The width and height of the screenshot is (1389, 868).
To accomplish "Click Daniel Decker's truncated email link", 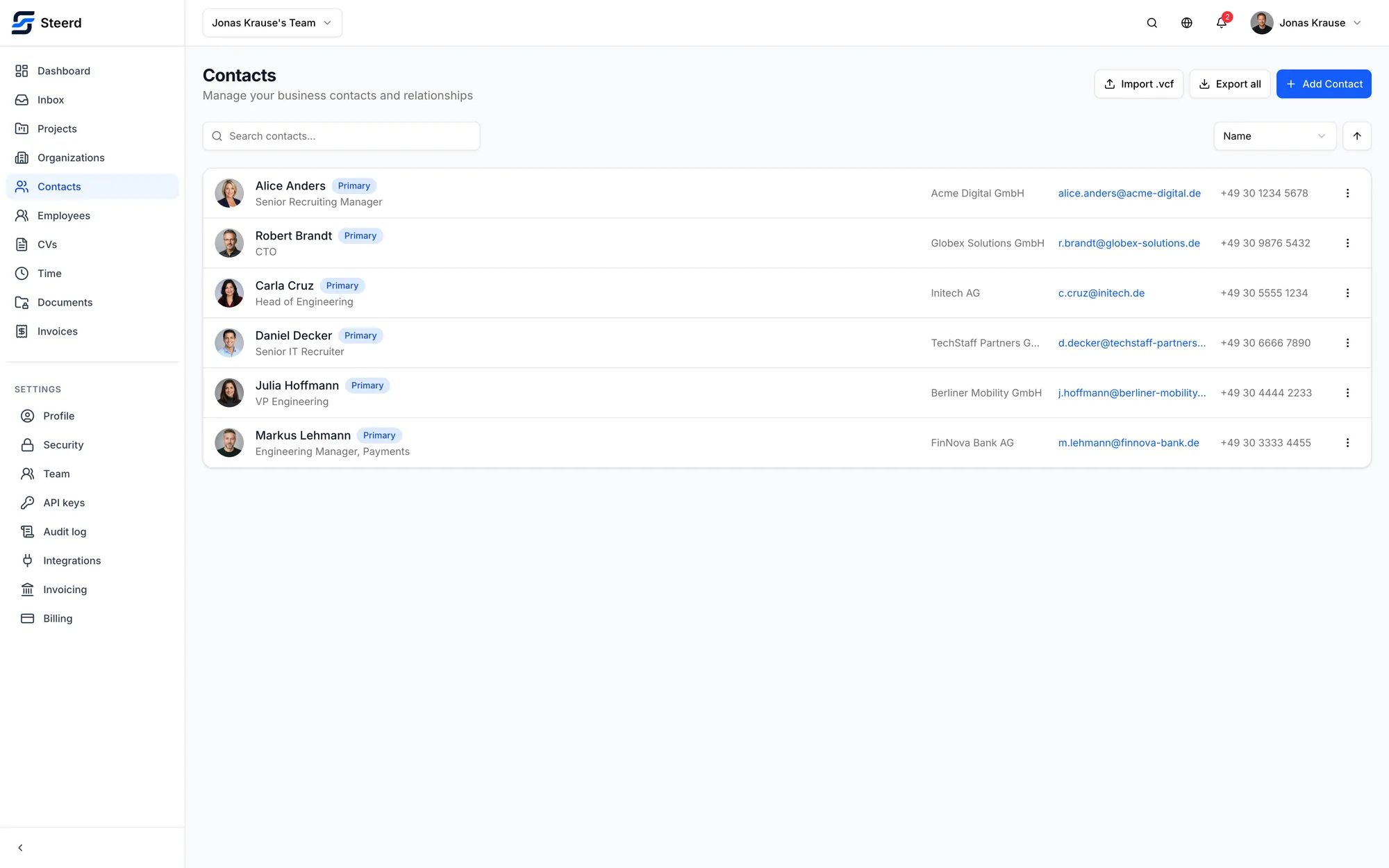I will [x=1131, y=343].
